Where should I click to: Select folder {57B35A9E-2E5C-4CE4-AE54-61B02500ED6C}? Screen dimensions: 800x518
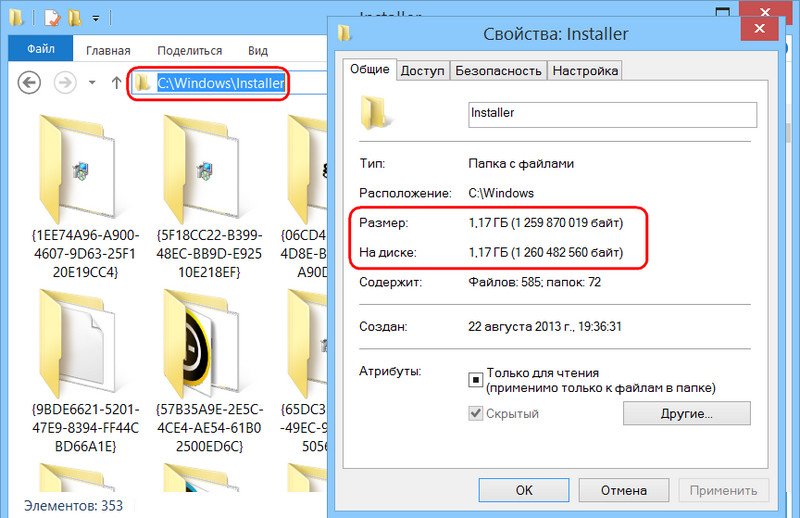pyautogui.click(x=209, y=371)
